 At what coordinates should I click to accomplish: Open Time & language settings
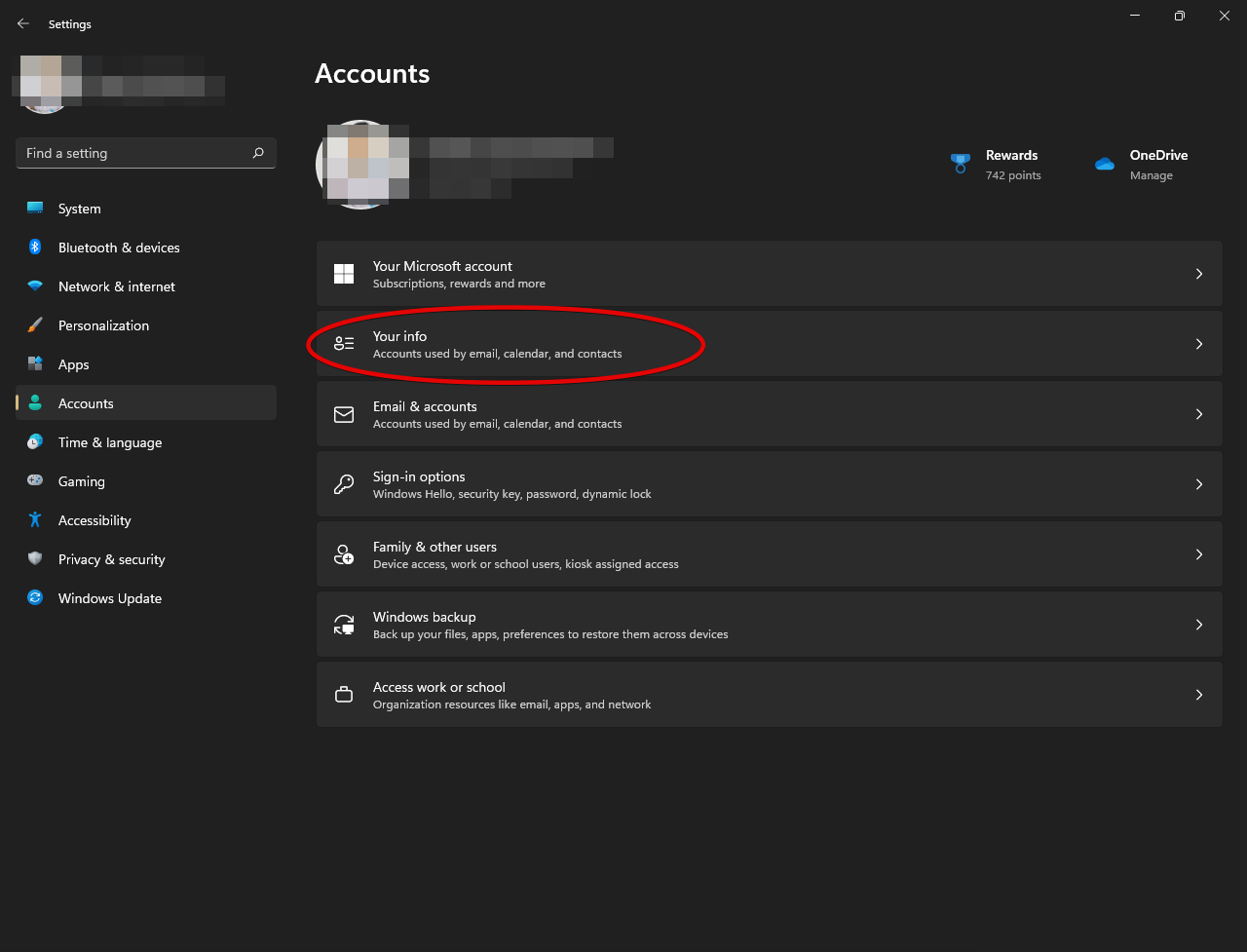[146, 442]
